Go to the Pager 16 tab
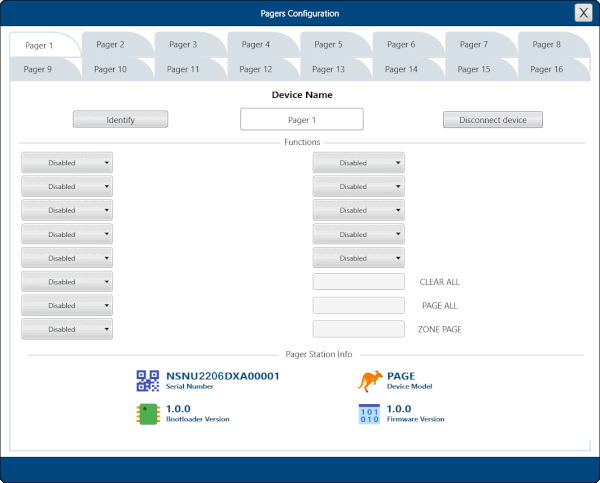The image size is (600, 483). pyautogui.click(x=546, y=70)
